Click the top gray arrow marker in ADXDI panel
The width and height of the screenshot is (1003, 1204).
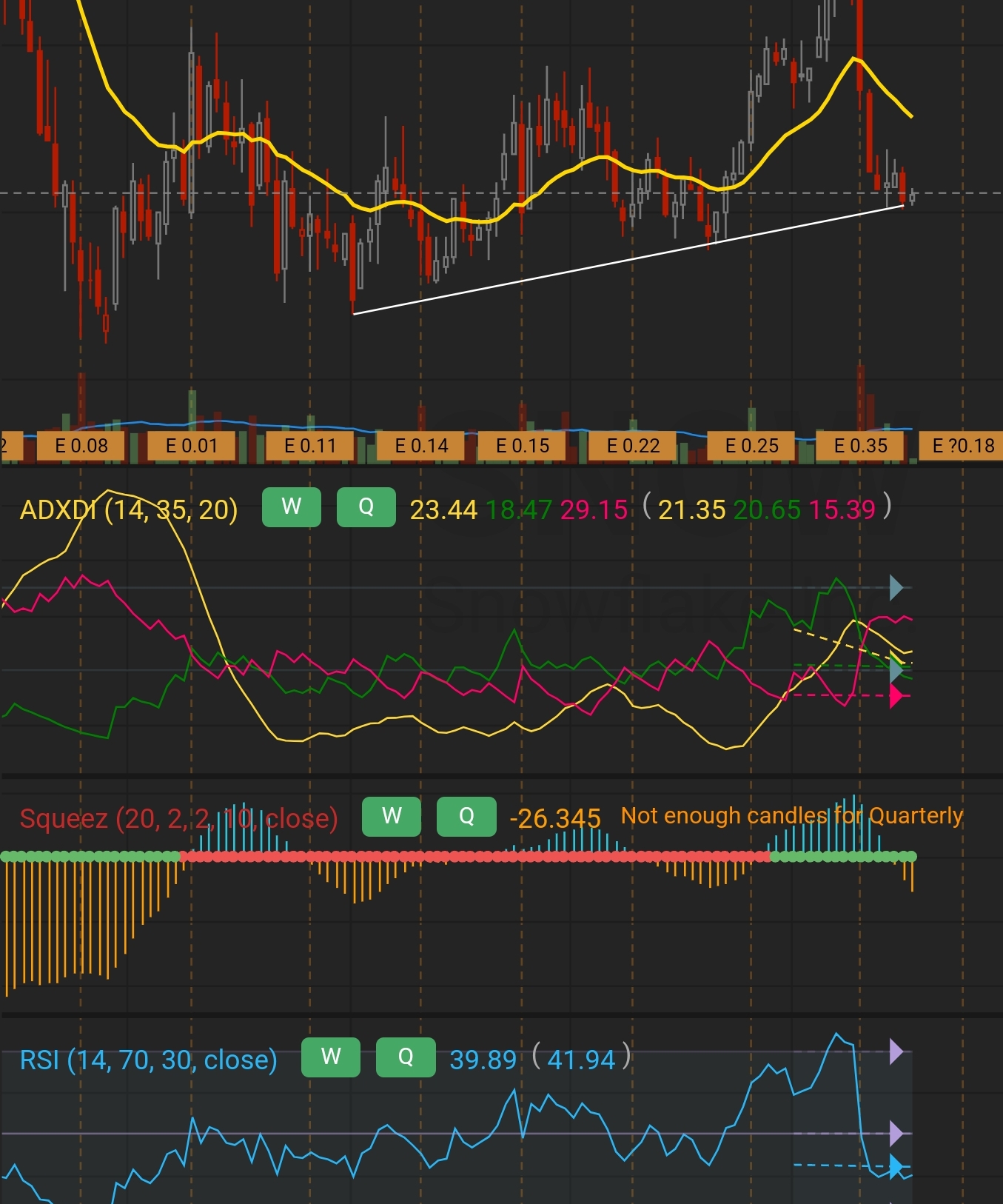click(x=896, y=588)
